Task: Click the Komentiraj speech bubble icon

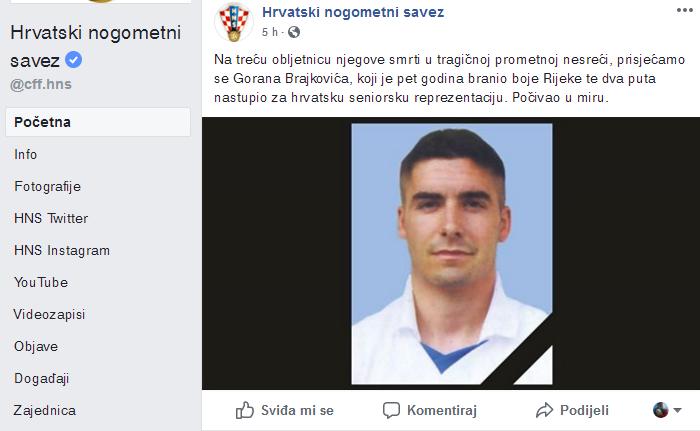Action: pyautogui.click(x=391, y=410)
